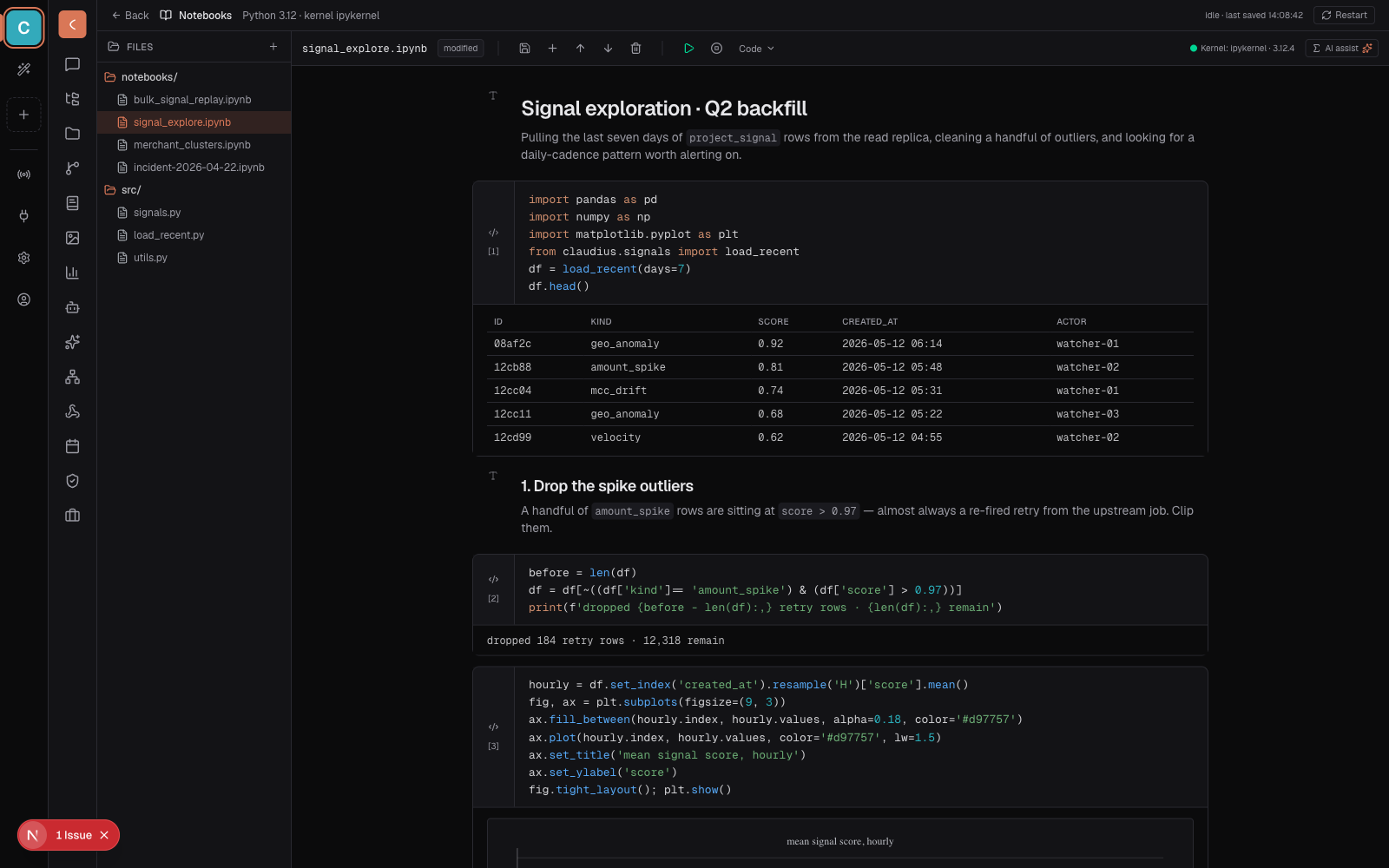
Task: Delete cell with trash icon
Action: pyautogui.click(x=635, y=49)
